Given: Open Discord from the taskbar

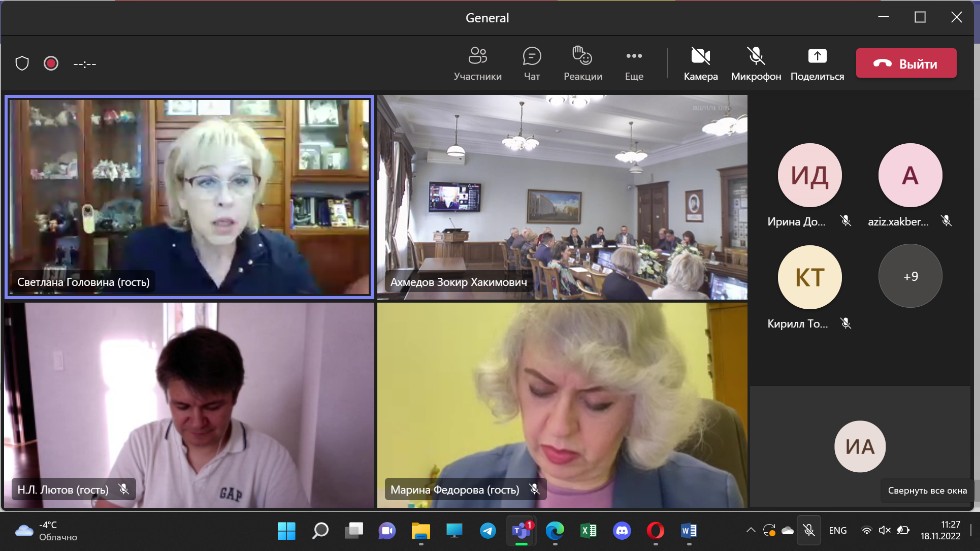Looking at the screenshot, I should click(622, 530).
